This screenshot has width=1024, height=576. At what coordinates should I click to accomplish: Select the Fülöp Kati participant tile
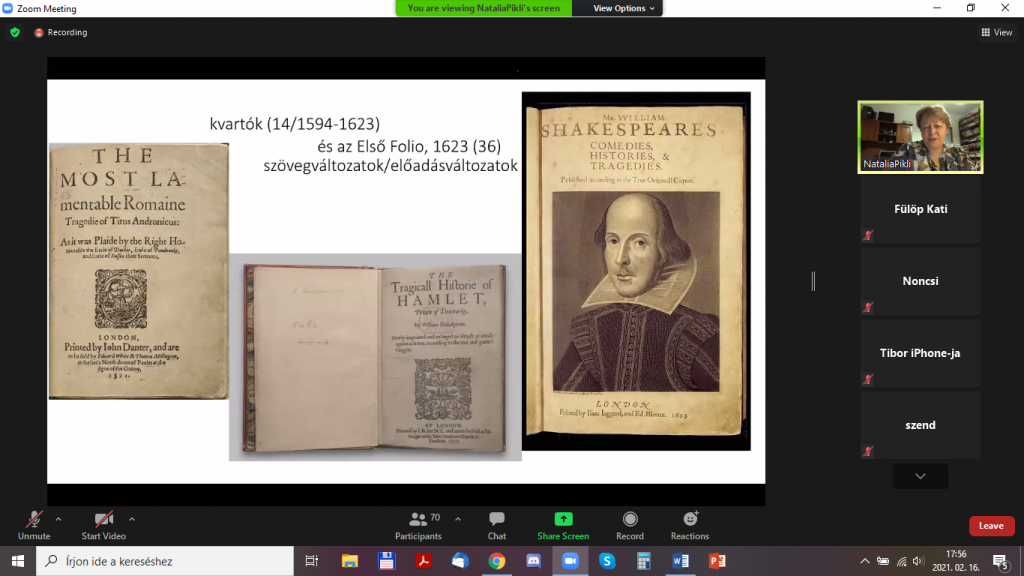pyautogui.click(x=920, y=210)
